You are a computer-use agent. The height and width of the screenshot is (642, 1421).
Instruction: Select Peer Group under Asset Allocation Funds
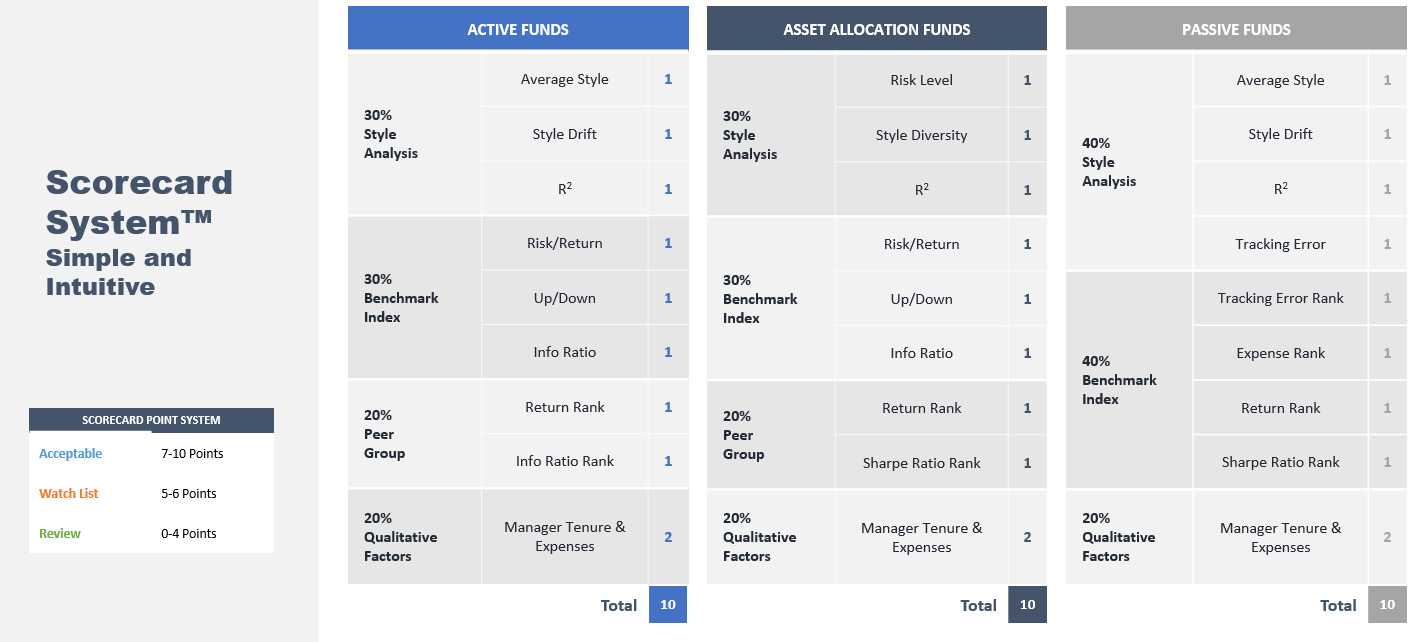744,435
